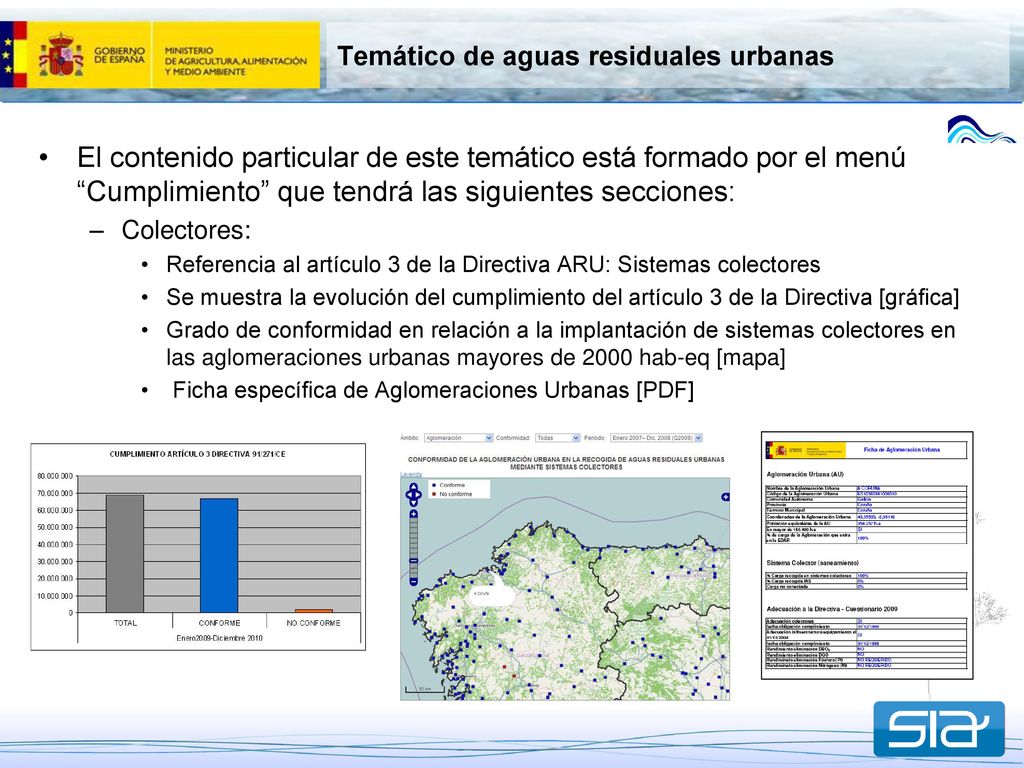
Task: Click the 80.000.000 value on chart axis
Action: coord(55,476)
